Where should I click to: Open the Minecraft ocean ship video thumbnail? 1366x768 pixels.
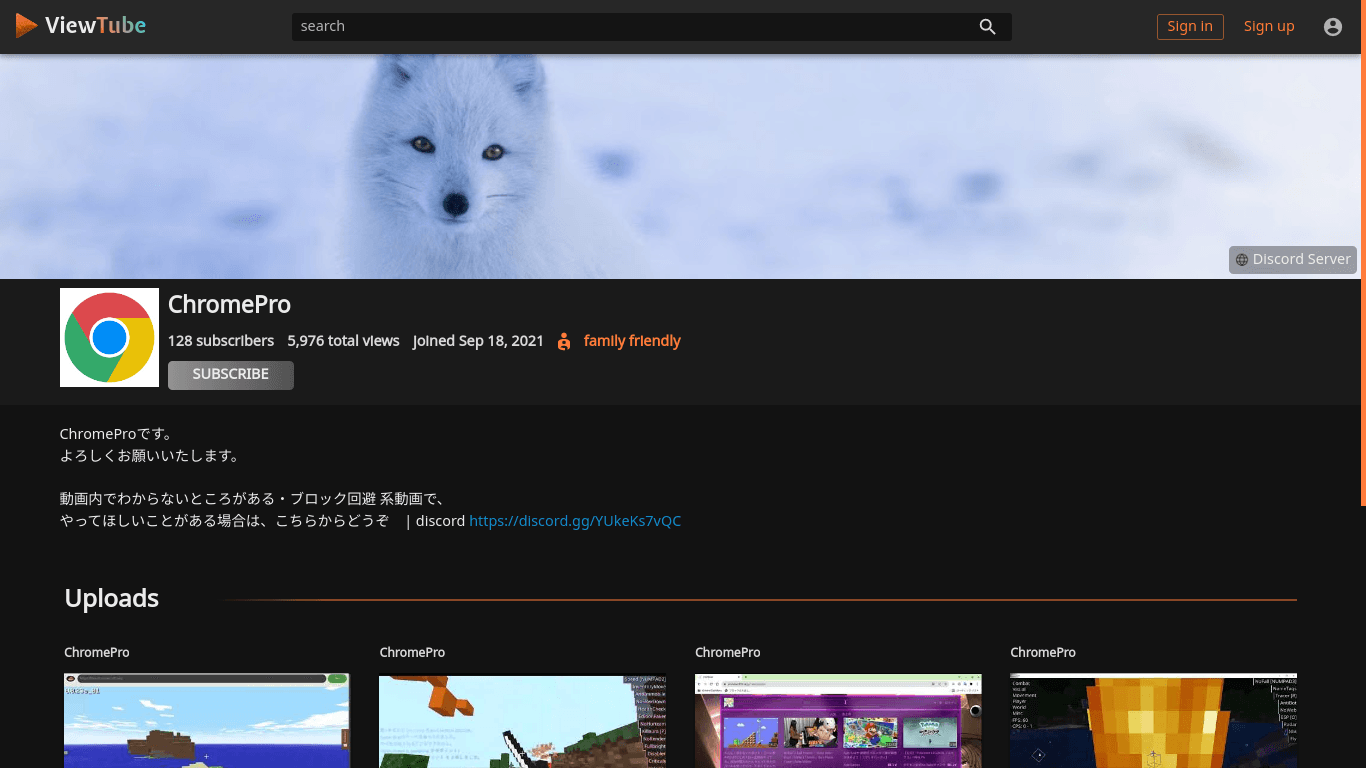point(207,720)
